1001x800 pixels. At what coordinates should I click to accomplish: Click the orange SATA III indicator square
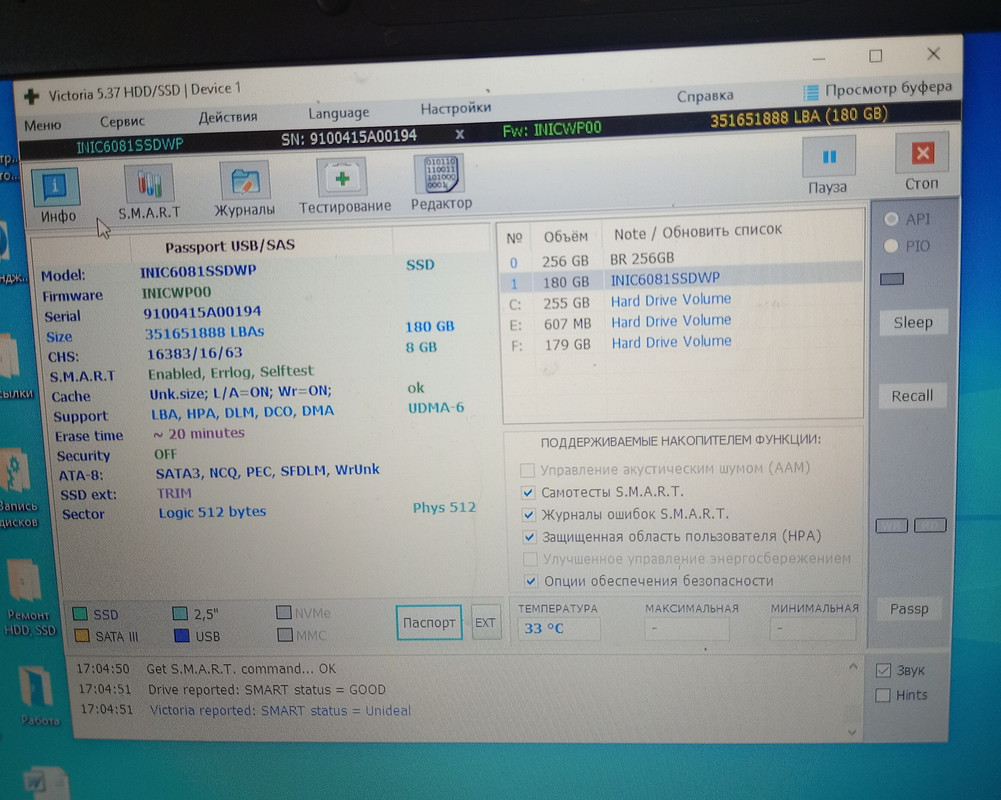[82, 636]
